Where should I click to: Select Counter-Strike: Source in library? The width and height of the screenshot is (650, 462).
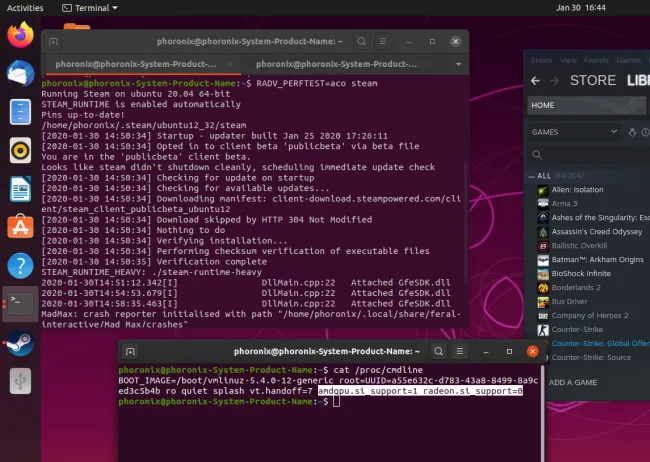click(591, 357)
